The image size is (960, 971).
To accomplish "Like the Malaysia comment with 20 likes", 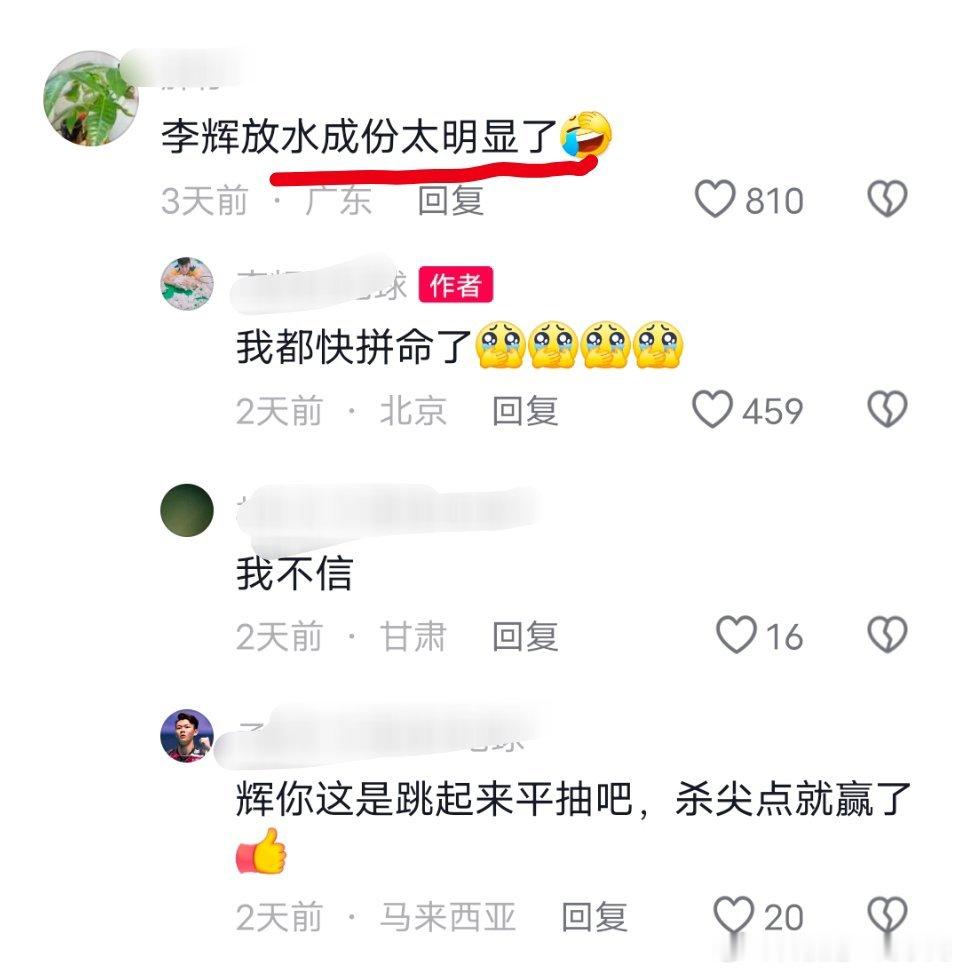I will tap(735, 915).
